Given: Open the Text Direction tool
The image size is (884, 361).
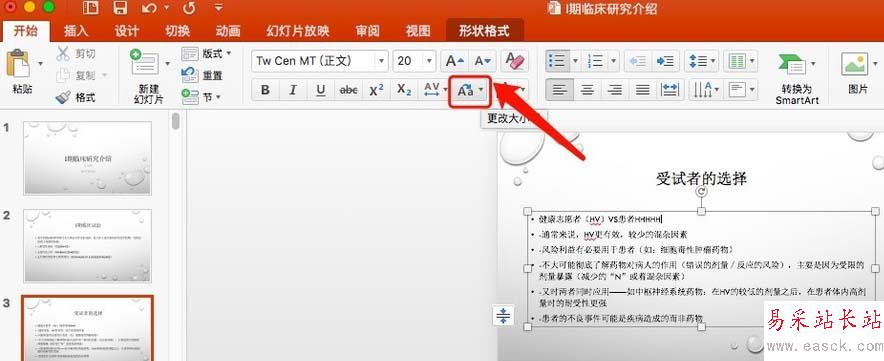Looking at the screenshot, I should coord(705,90).
